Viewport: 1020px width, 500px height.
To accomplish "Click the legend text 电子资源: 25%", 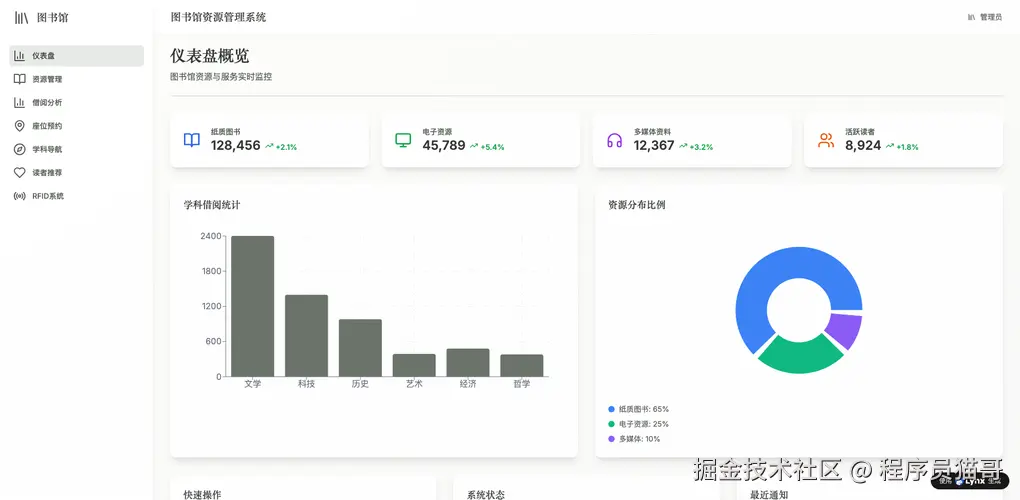I will [x=644, y=424].
